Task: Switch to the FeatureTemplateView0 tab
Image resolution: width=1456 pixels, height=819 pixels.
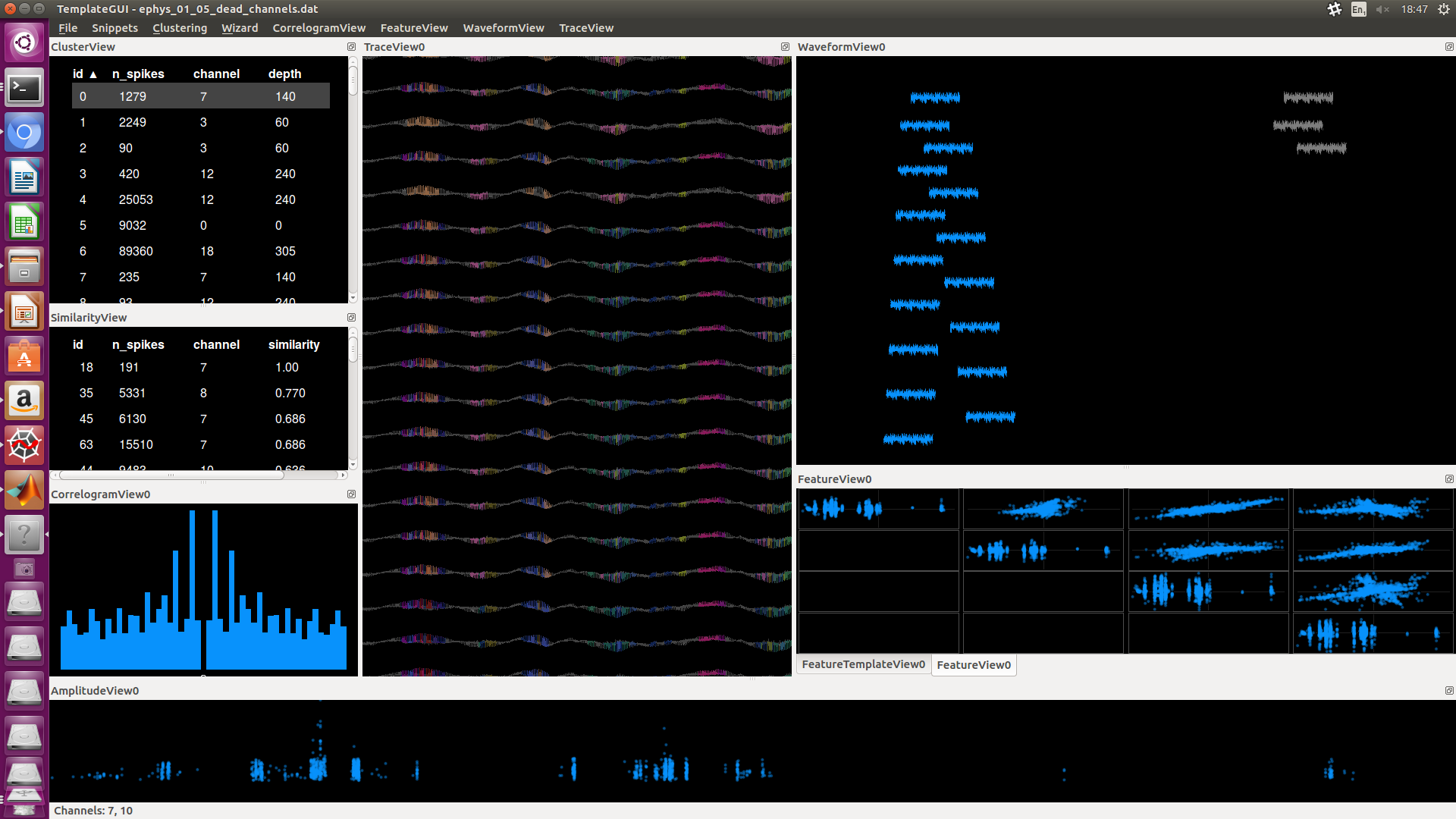Action: point(862,664)
